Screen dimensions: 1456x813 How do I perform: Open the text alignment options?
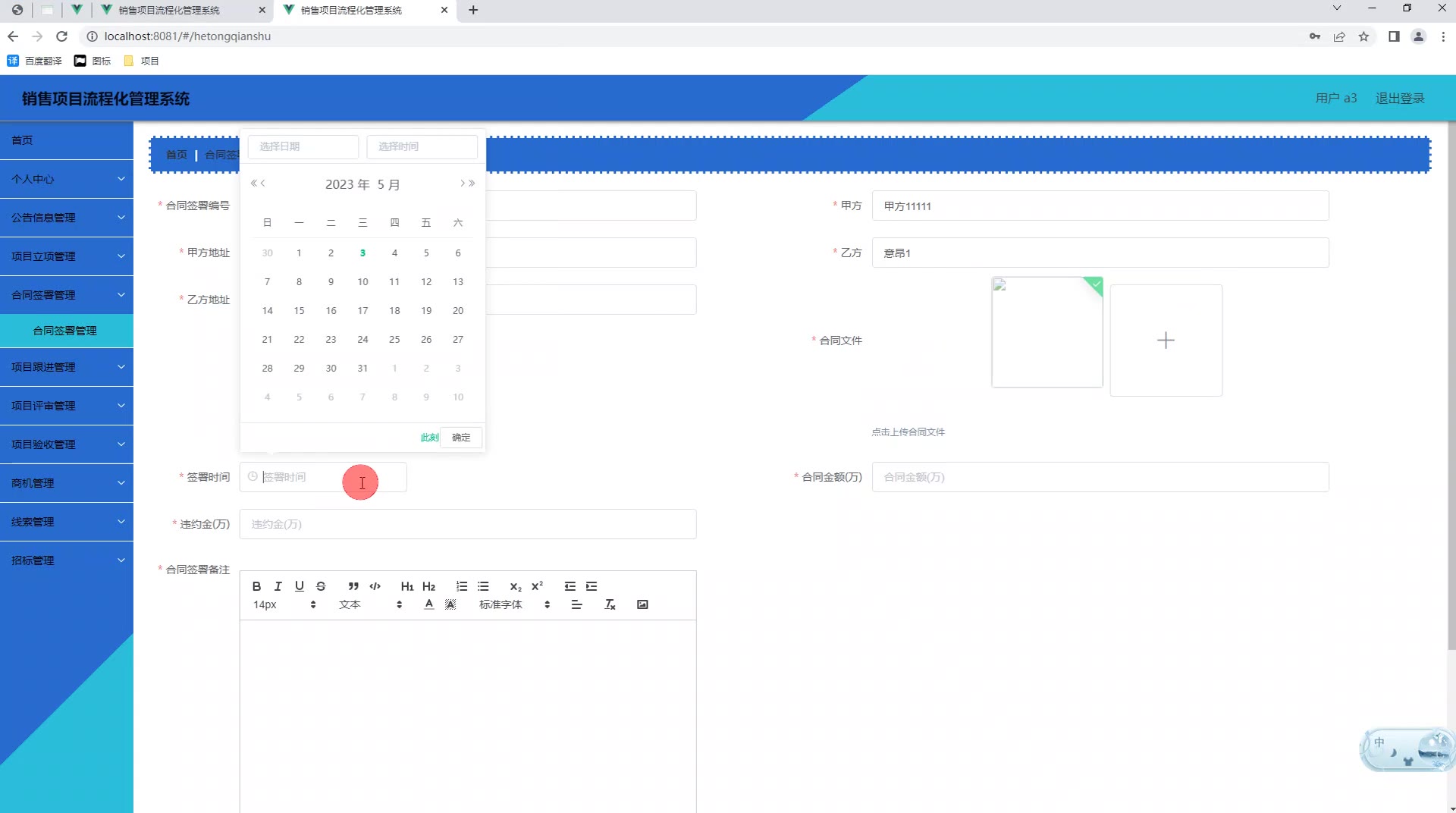pyautogui.click(x=576, y=604)
